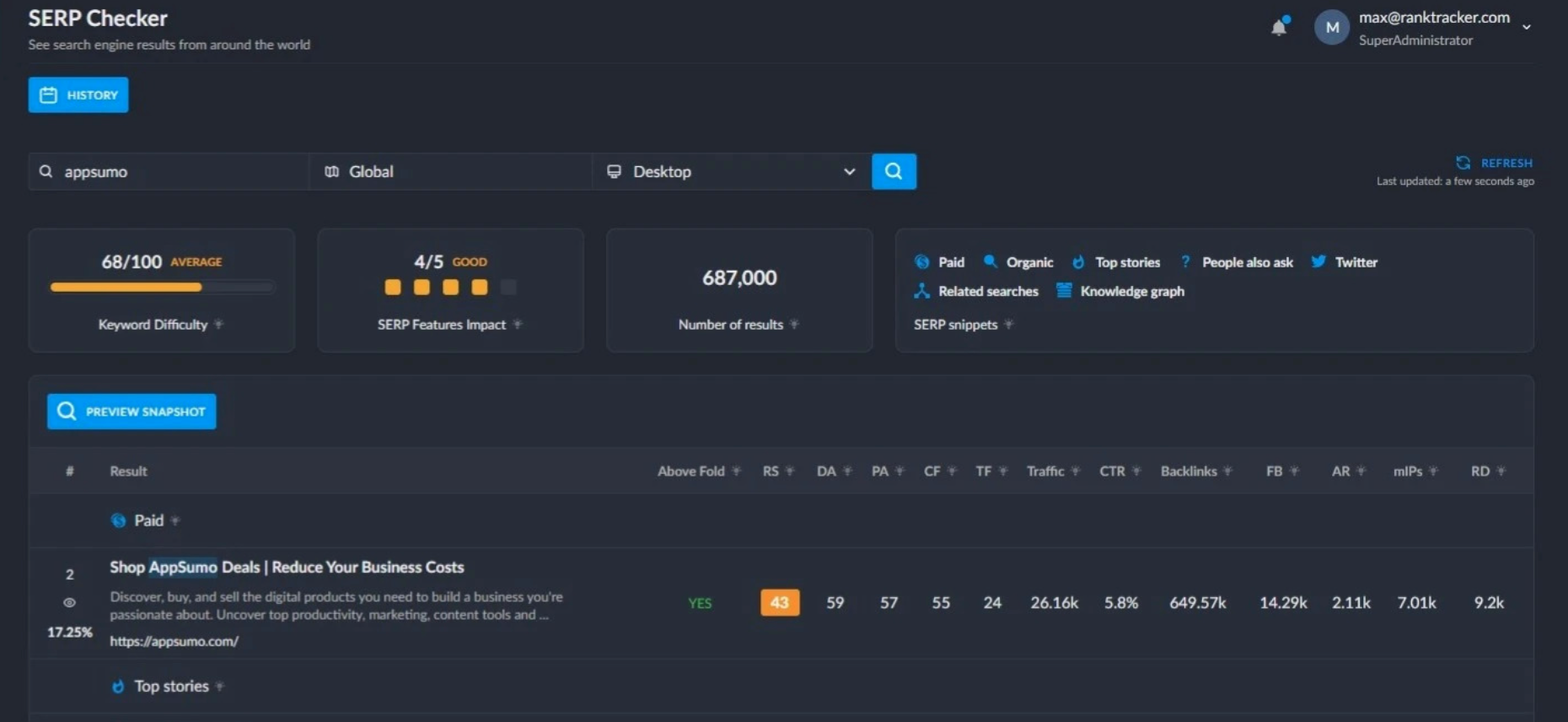The image size is (1568, 722).
Task: Click the 5.8% CTR value
Action: tap(1121, 603)
